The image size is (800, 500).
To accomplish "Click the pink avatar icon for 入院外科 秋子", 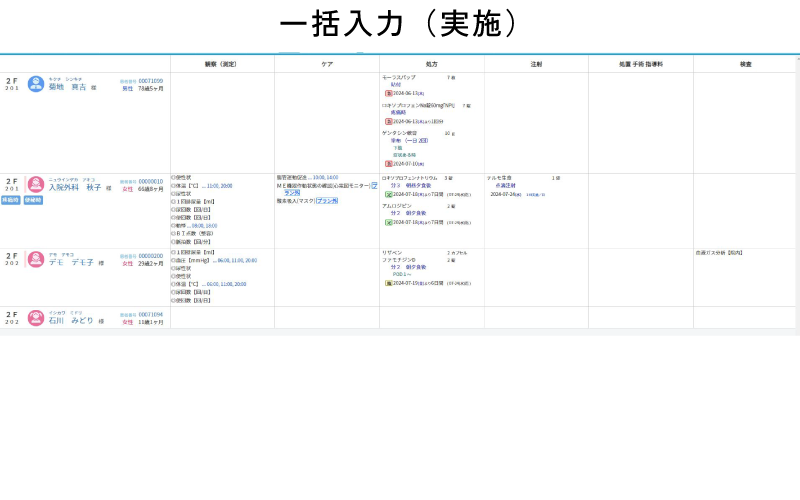I will tap(36, 185).
